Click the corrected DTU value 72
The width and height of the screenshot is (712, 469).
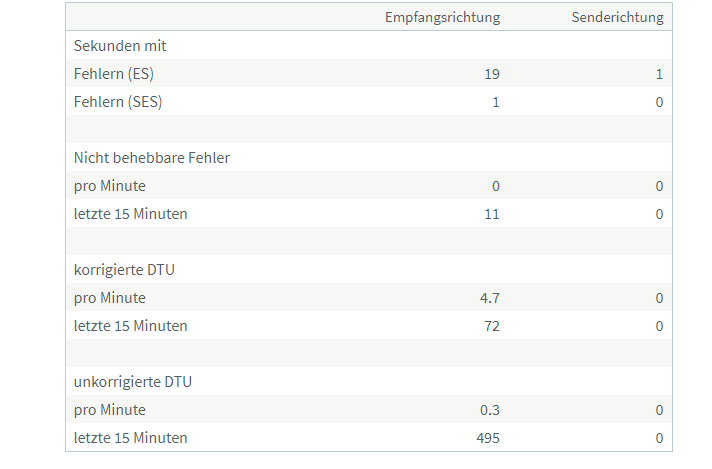[491, 326]
